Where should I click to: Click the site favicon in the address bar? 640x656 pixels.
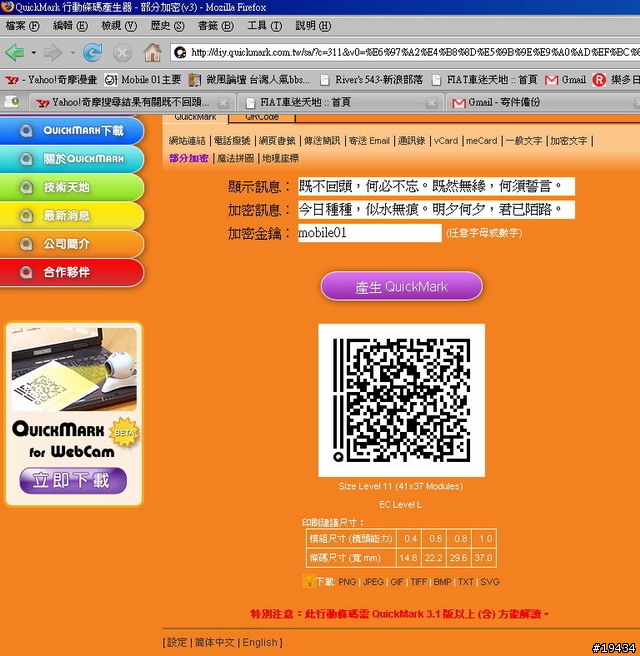[x=180, y=52]
